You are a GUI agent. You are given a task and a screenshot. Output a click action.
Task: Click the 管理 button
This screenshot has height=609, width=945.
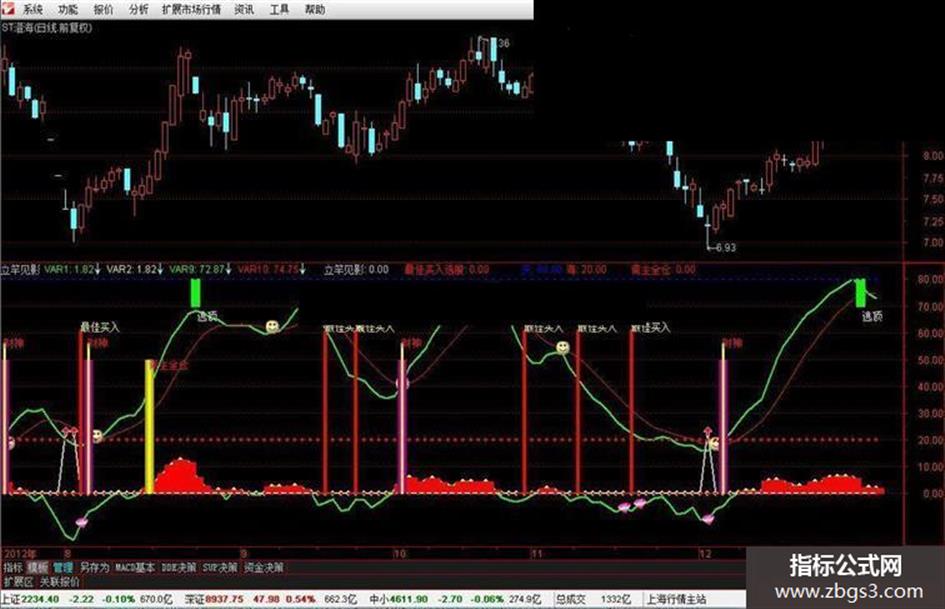[63, 567]
